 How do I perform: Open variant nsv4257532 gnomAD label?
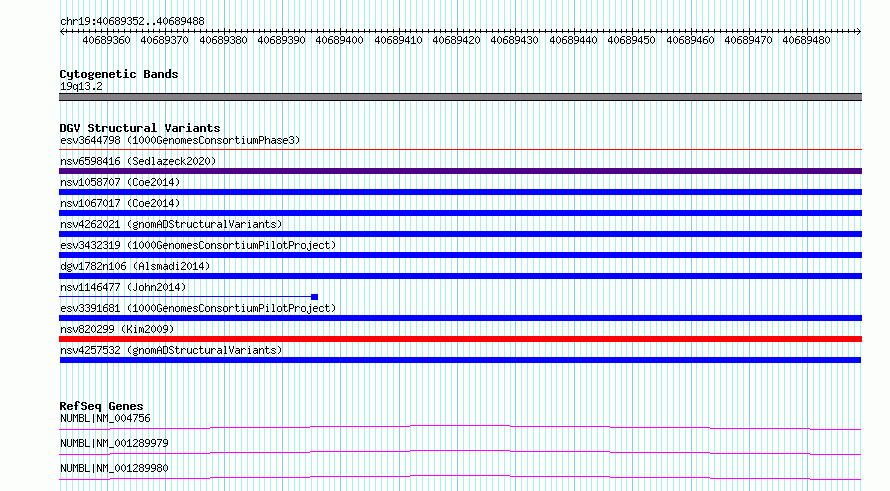tap(171, 350)
